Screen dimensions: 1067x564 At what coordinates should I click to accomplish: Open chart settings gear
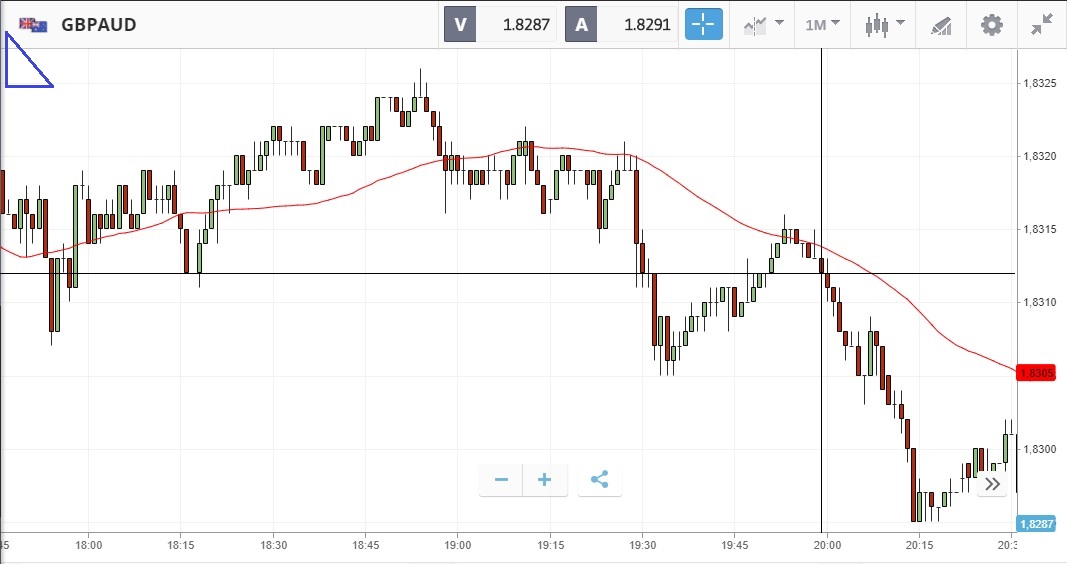click(x=991, y=25)
